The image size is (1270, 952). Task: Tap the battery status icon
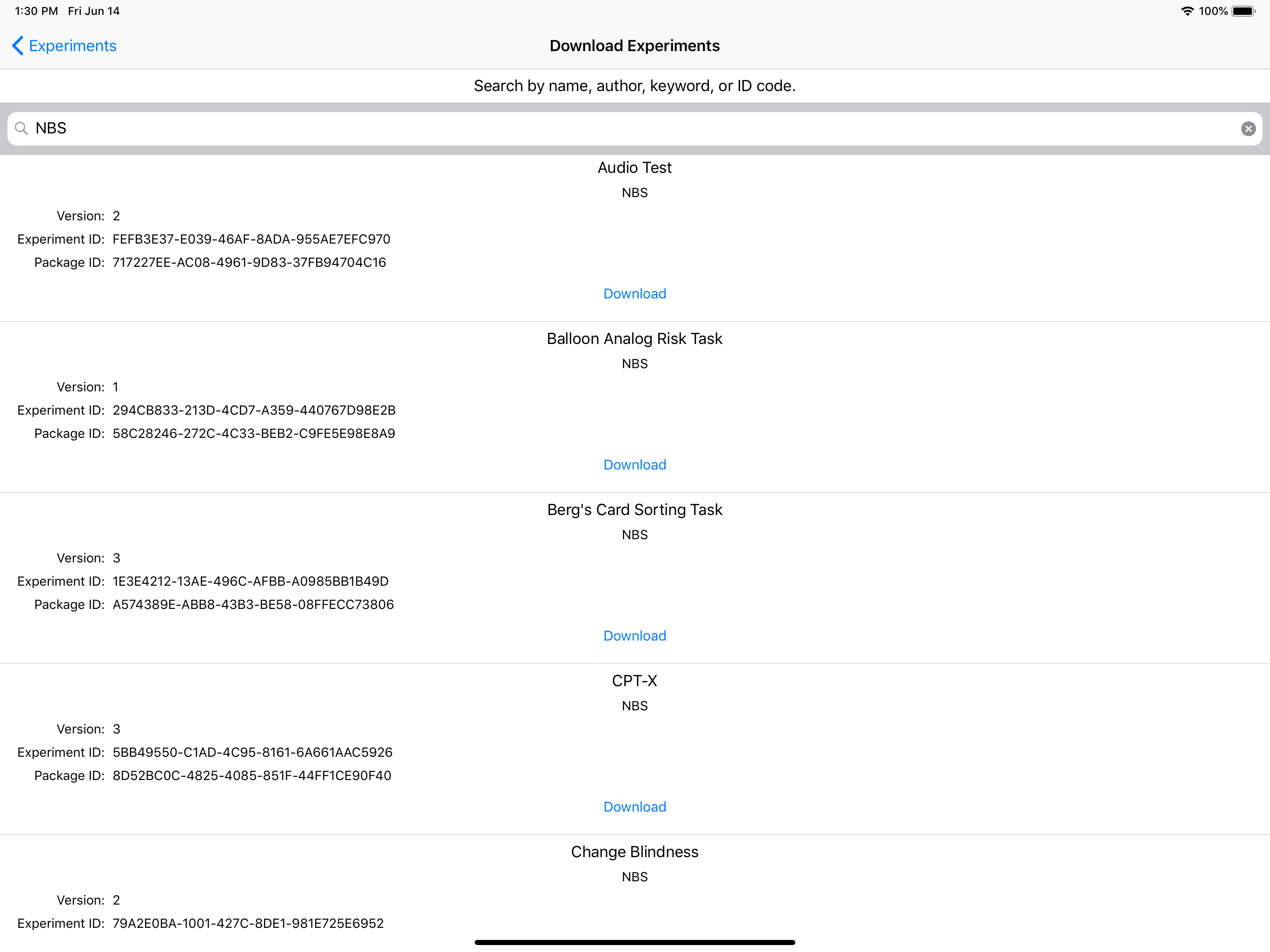[x=1244, y=11]
